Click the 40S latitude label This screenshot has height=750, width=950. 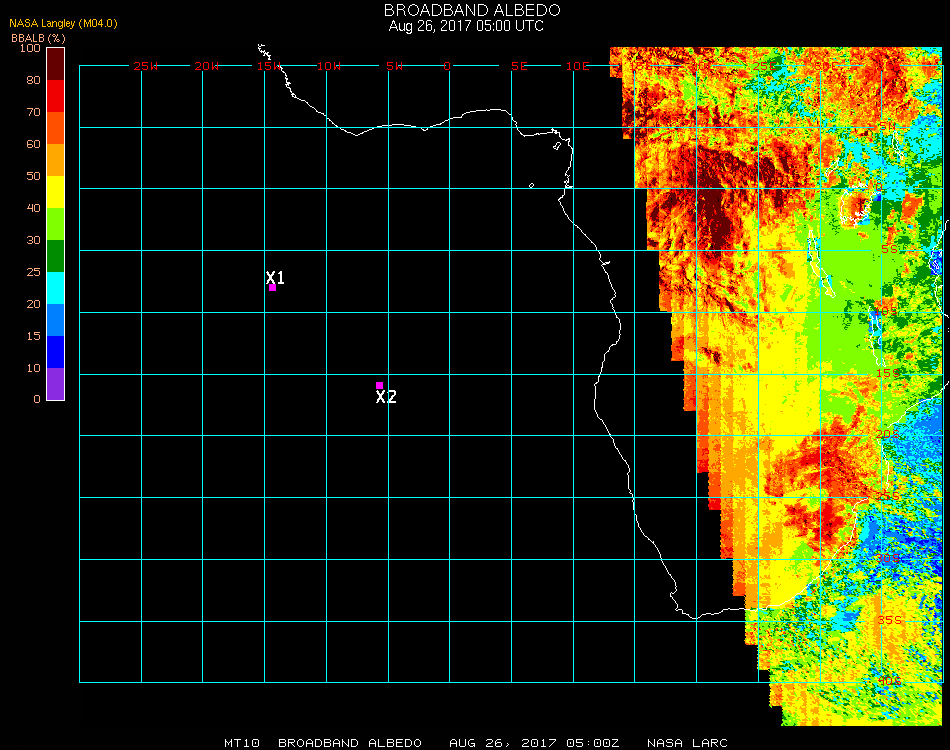889,682
